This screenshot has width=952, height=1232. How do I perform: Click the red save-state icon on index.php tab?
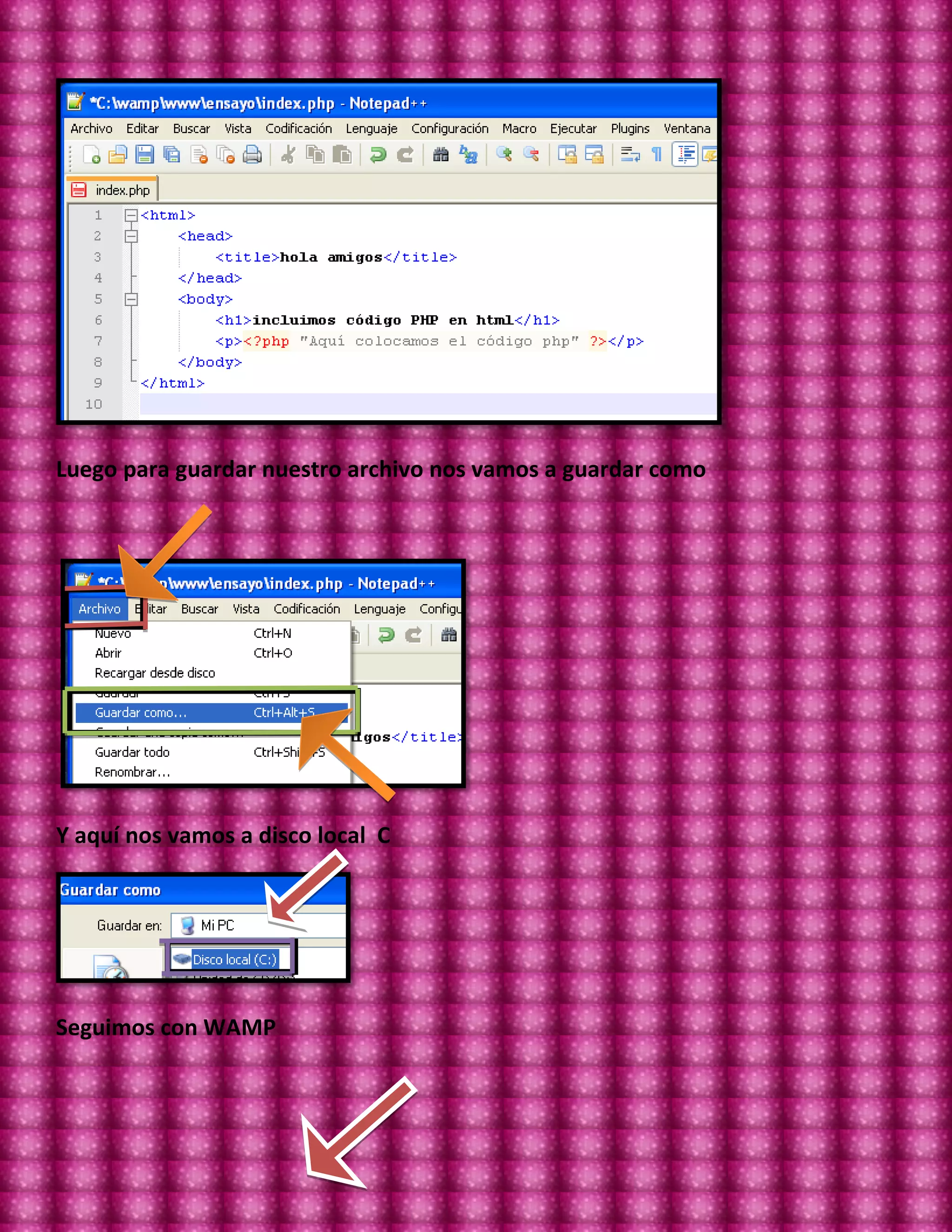pos(79,190)
